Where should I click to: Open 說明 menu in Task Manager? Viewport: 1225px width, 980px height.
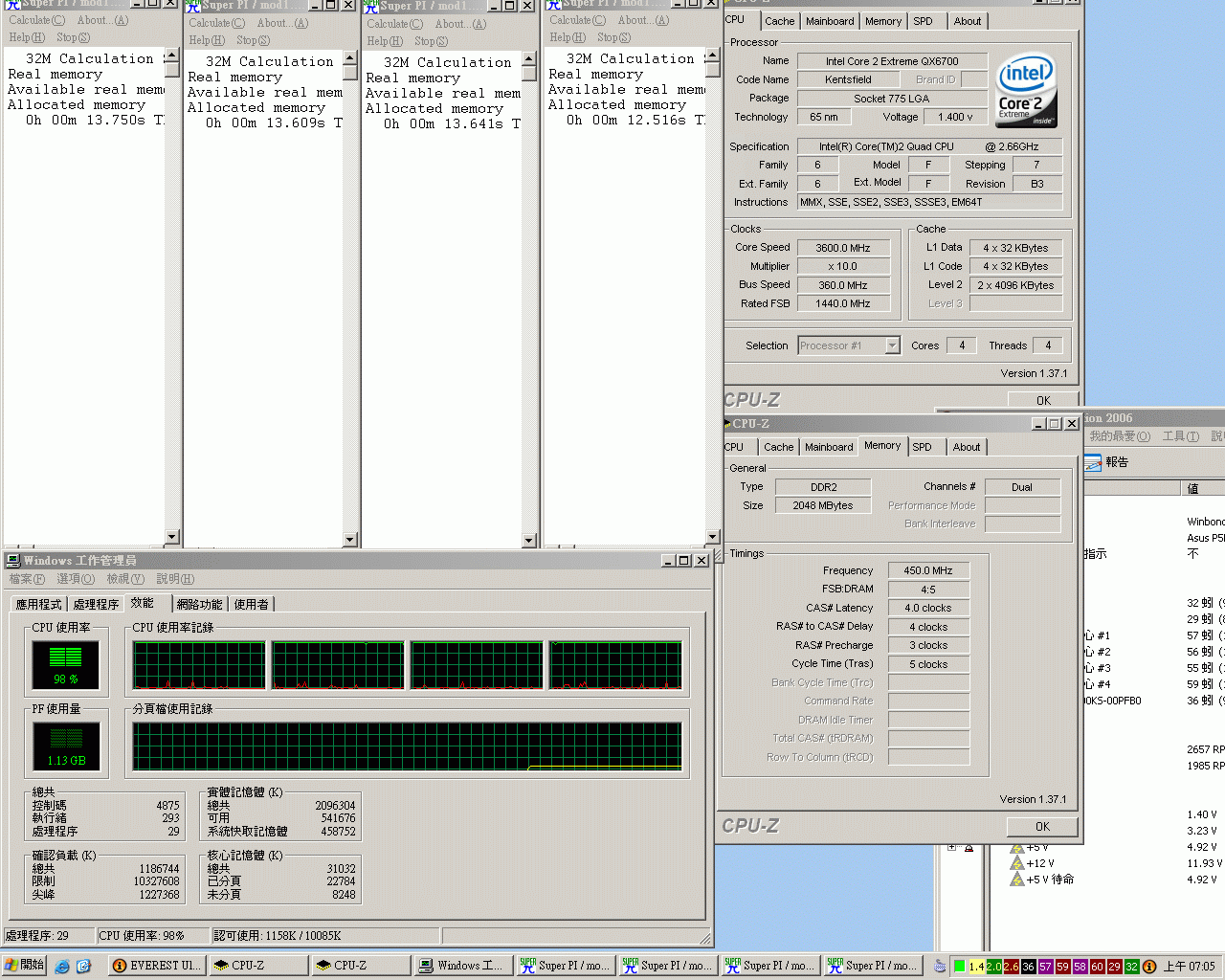pyautogui.click(x=175, y=579)
